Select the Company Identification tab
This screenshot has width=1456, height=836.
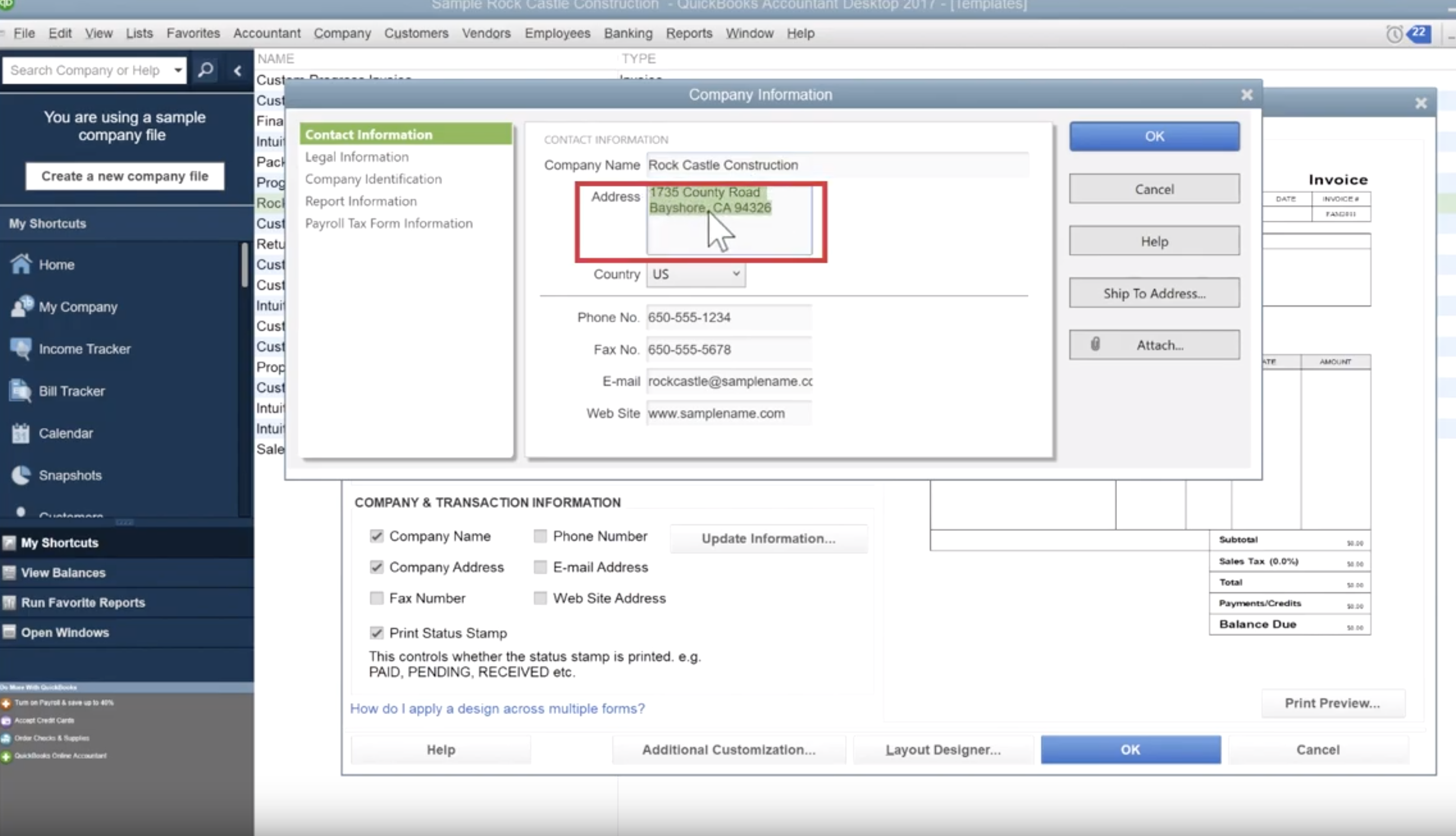[x=373, y=179]
